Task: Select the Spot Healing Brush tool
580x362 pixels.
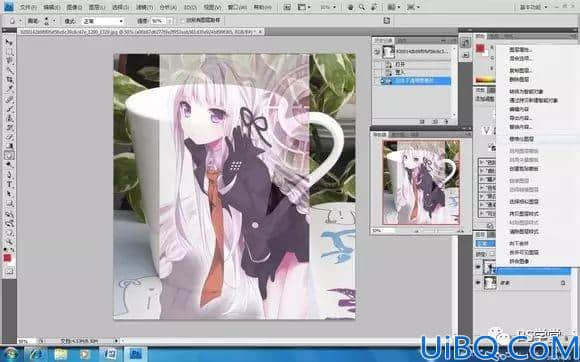Action: pos(9,99)
